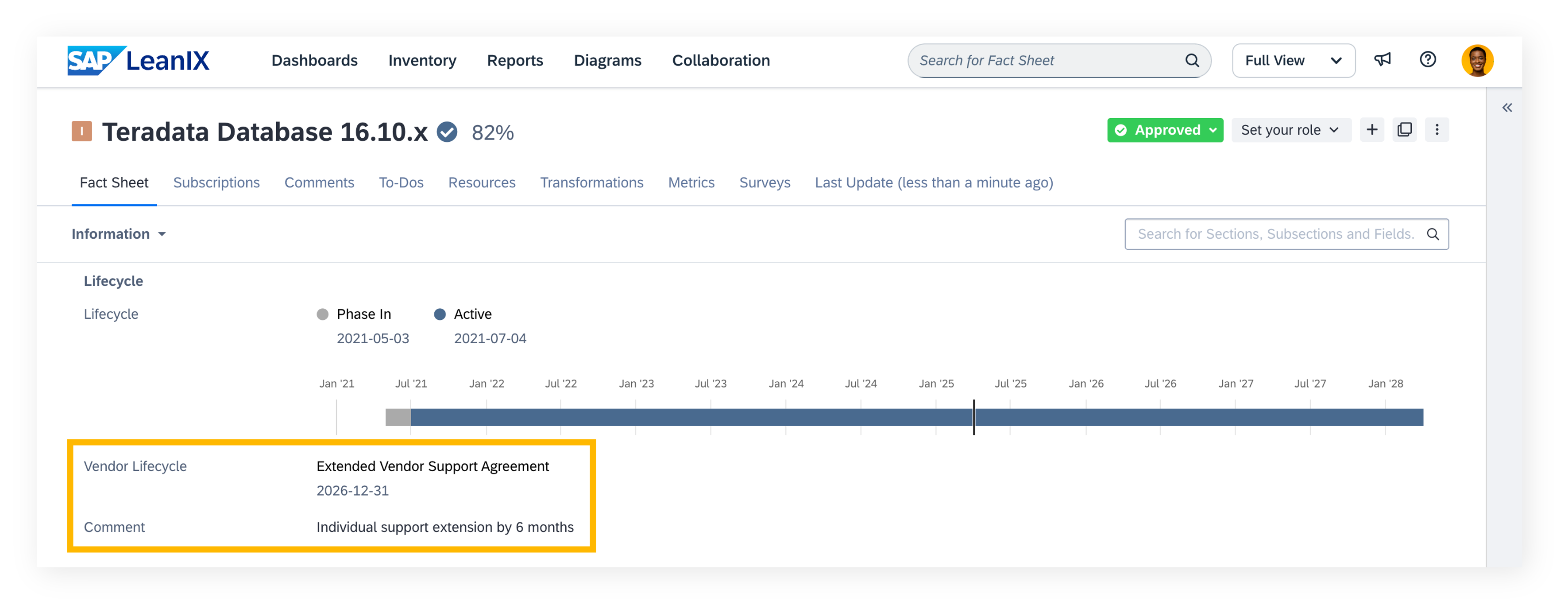This screenshot has height=613, width=1568.
Task: Open the Approved status dropdown
Action: (x=1164, y=130)
